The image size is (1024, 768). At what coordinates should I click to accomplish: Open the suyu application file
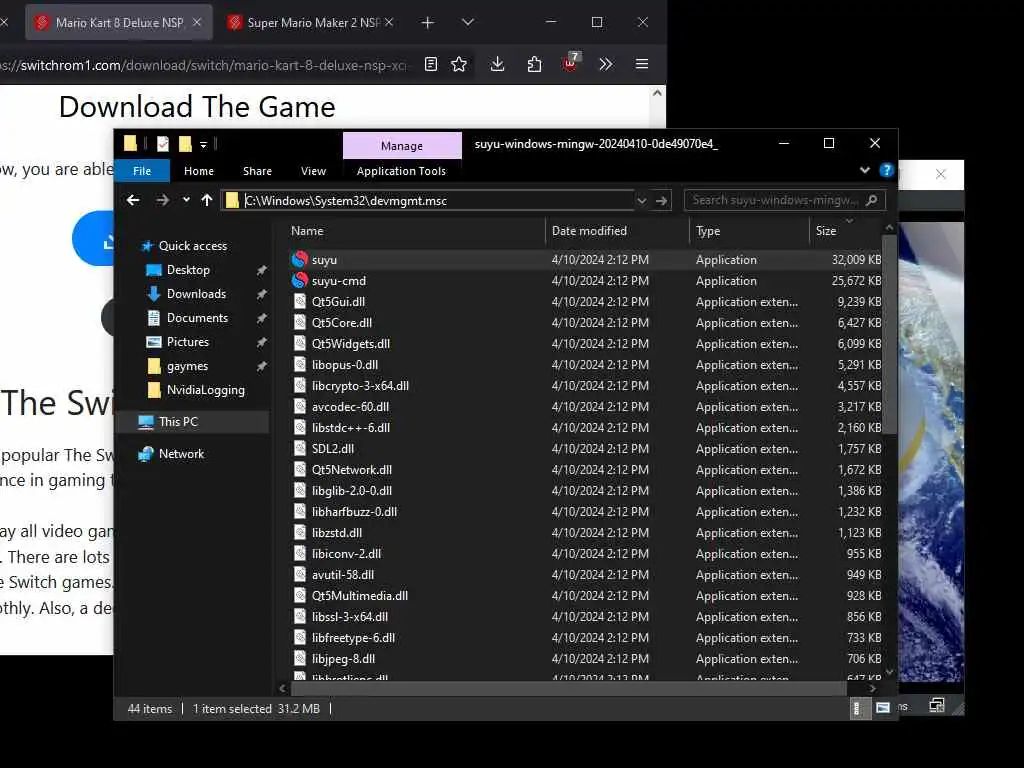click(x=324, y=260)
